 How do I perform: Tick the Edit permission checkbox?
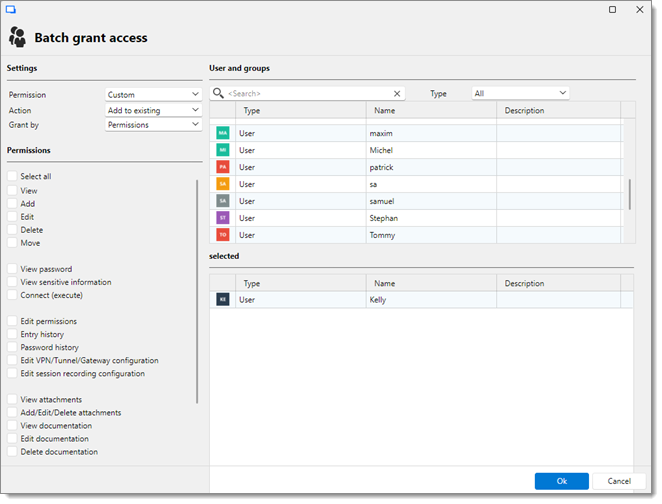coord(12,217)
